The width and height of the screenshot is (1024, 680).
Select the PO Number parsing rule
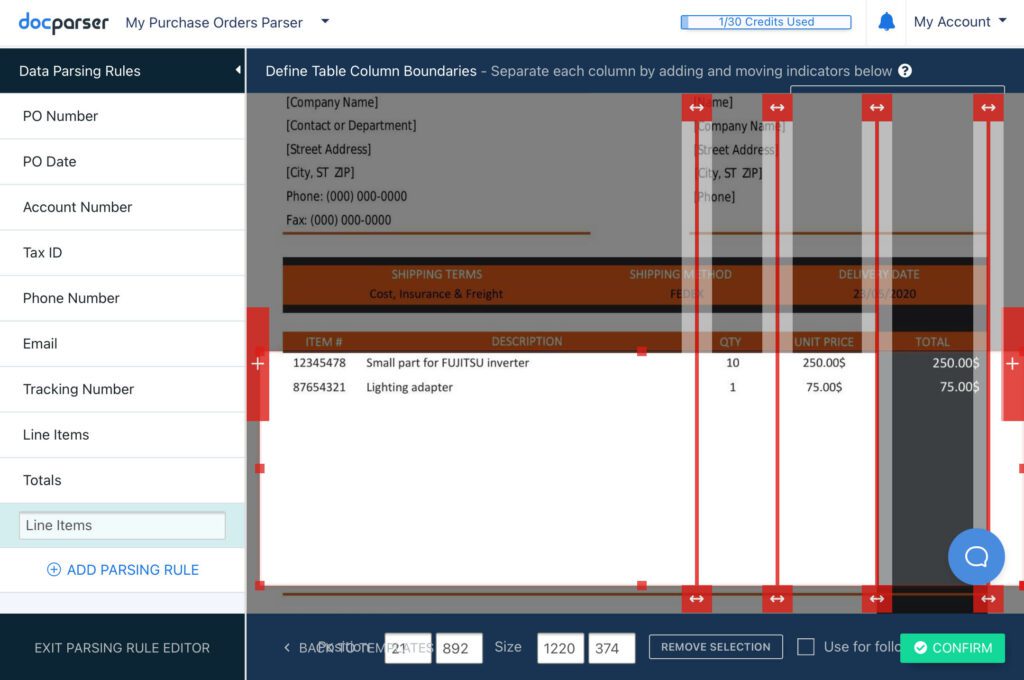click(123, 116)
